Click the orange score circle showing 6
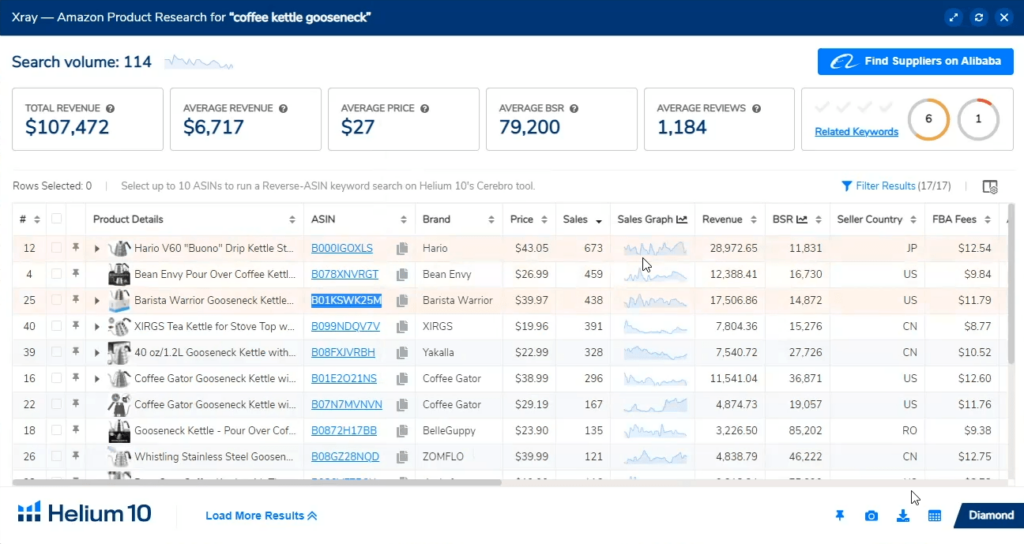This screenshot has height=544, width=1024. click(928, 119)
